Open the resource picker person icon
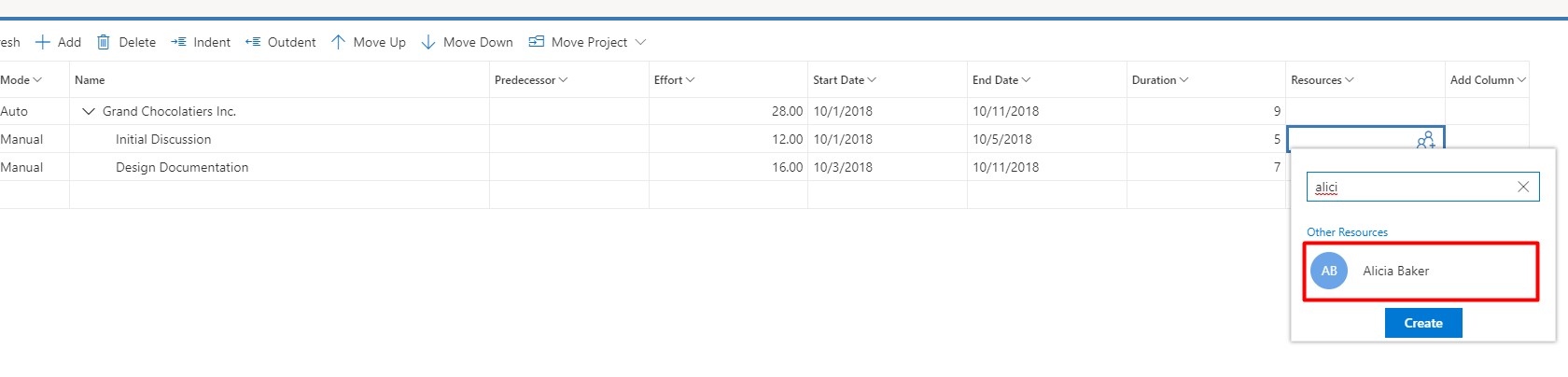The image size is (1568, 377). coord(1425,140)
